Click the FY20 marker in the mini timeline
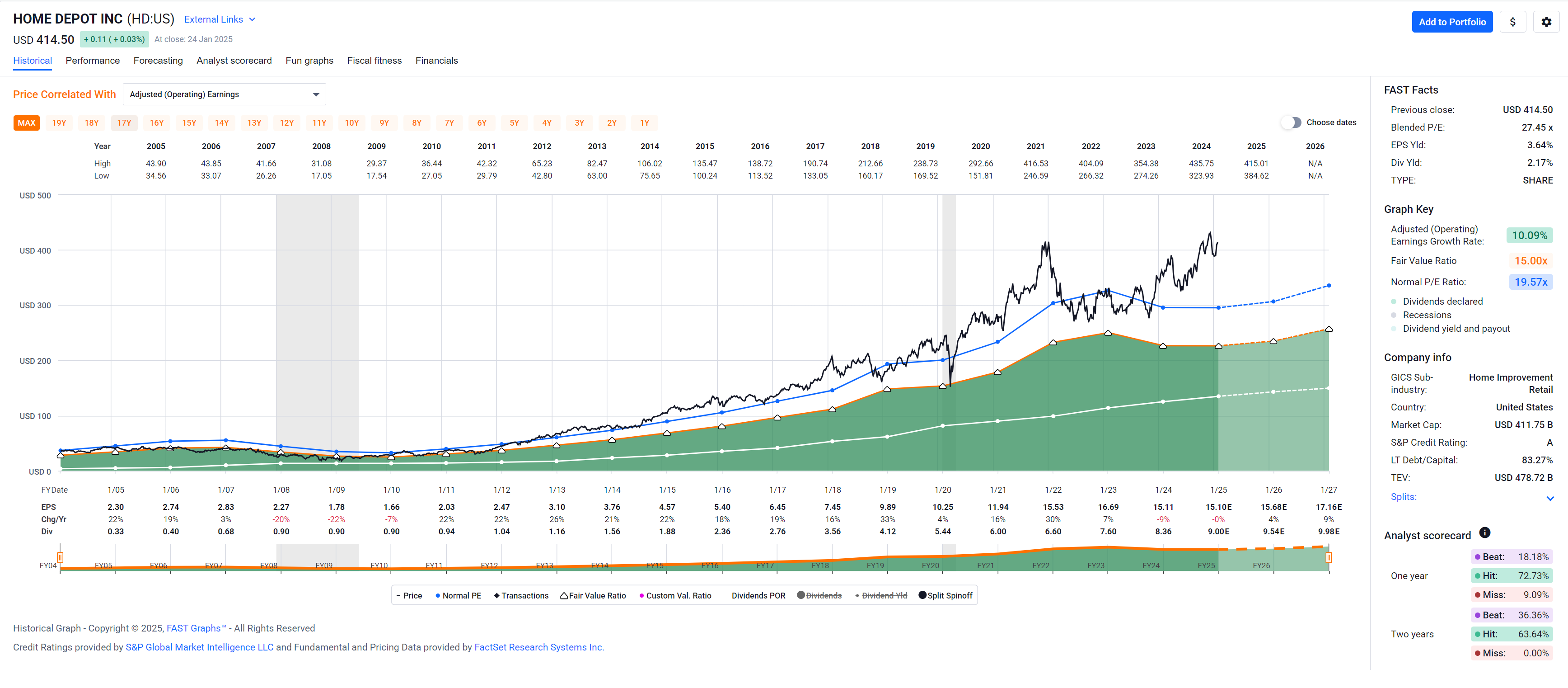 coord(930,565)
